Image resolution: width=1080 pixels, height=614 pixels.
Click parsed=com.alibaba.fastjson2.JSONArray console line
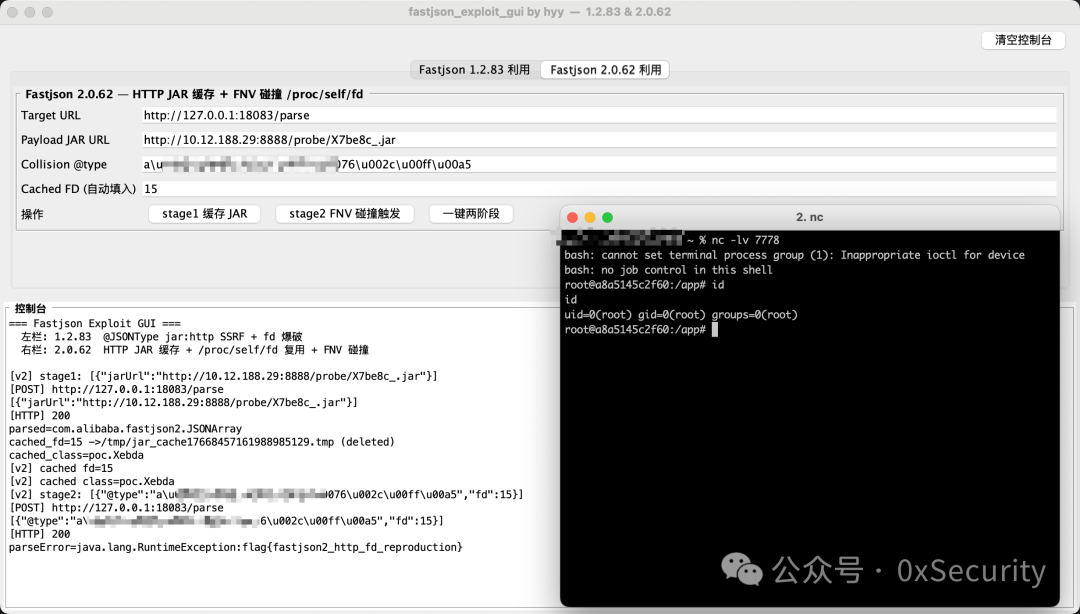[x=125, y=429]
